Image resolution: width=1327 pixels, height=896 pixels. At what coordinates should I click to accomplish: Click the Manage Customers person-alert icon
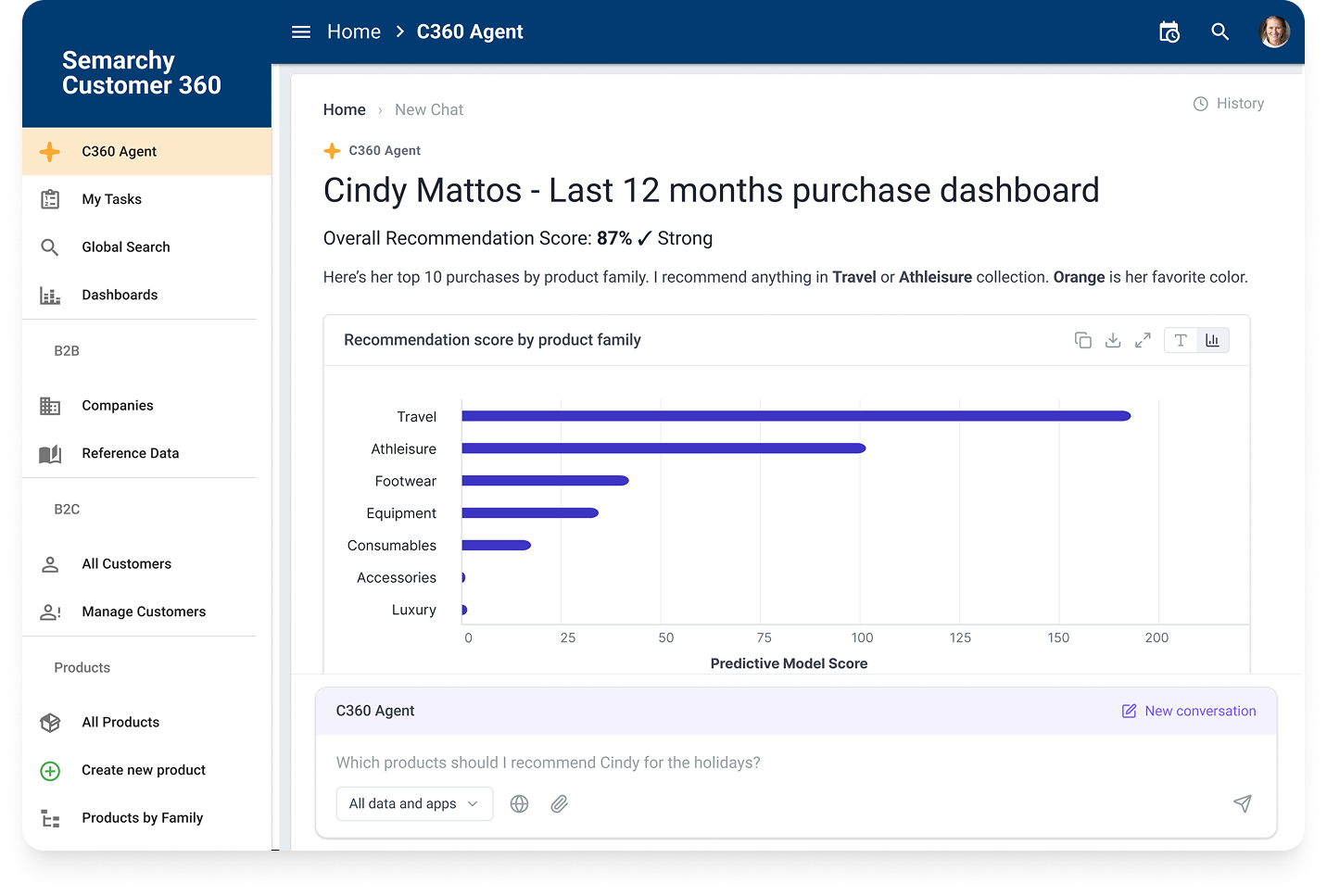[x=50, y=612]
